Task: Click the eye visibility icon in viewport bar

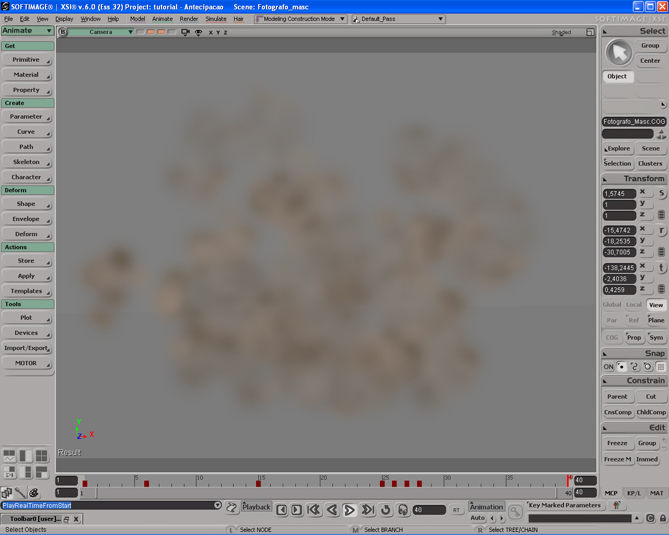Action: pyautogui.click(x=198, y=32)
